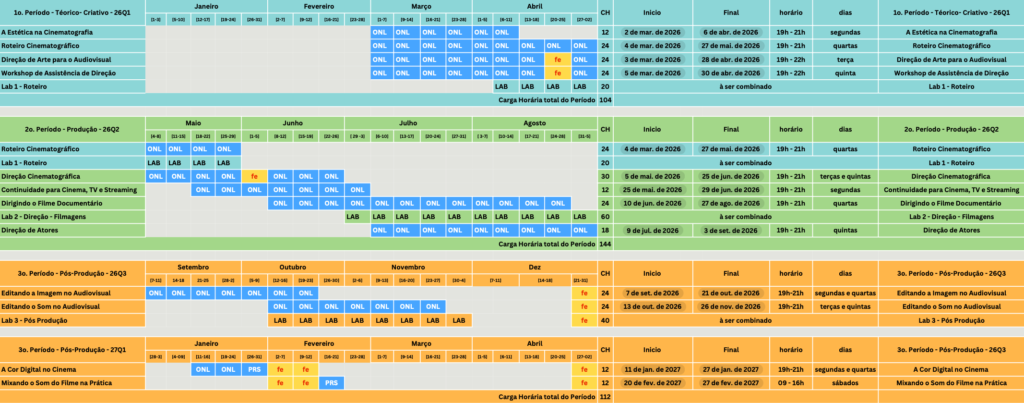Select the date chip 9 de jul. de 2026

(651, 228)
